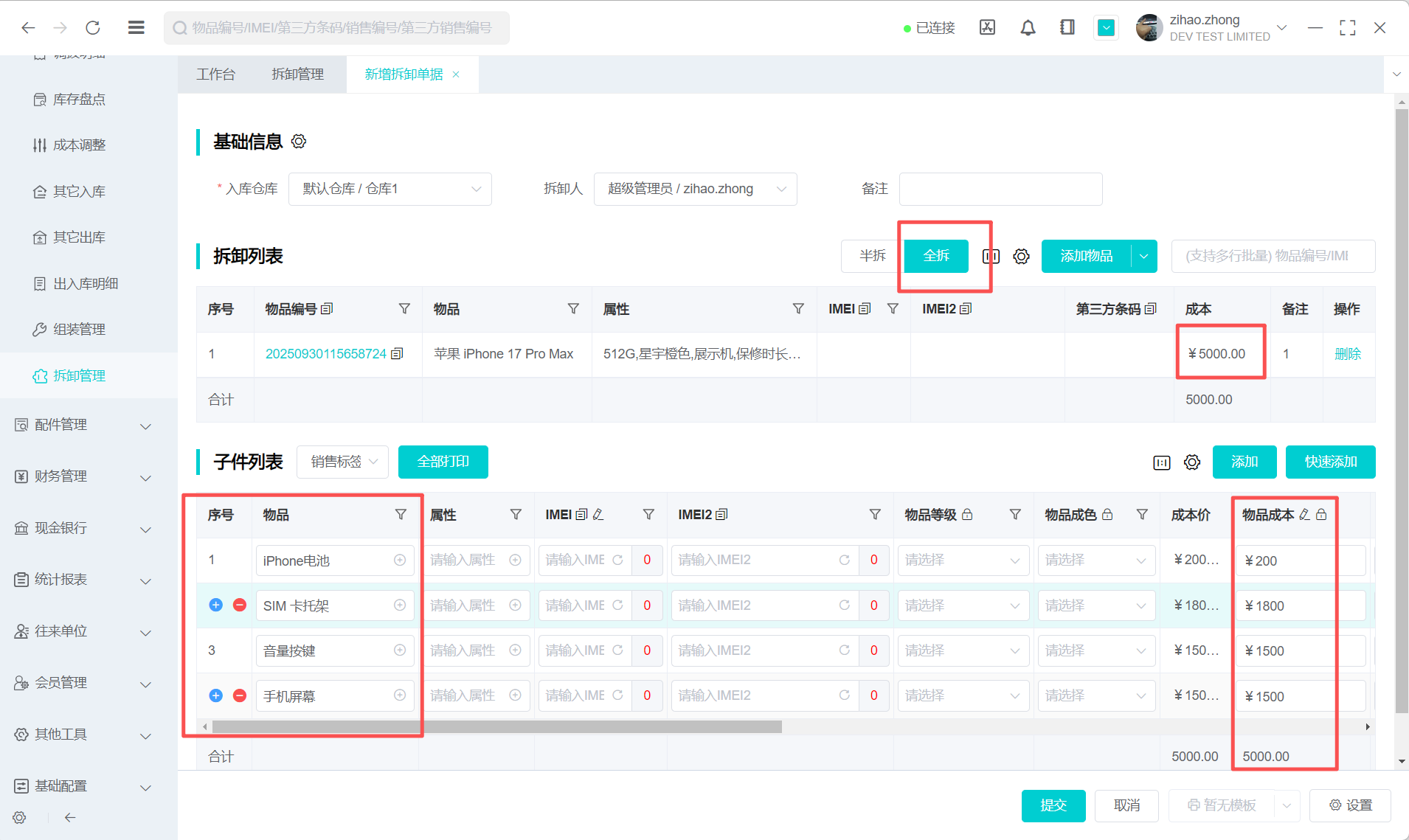
Task: Click copy icon next to item number 20250930115658724
Action: pyautogui.click(x=398, y=354)
